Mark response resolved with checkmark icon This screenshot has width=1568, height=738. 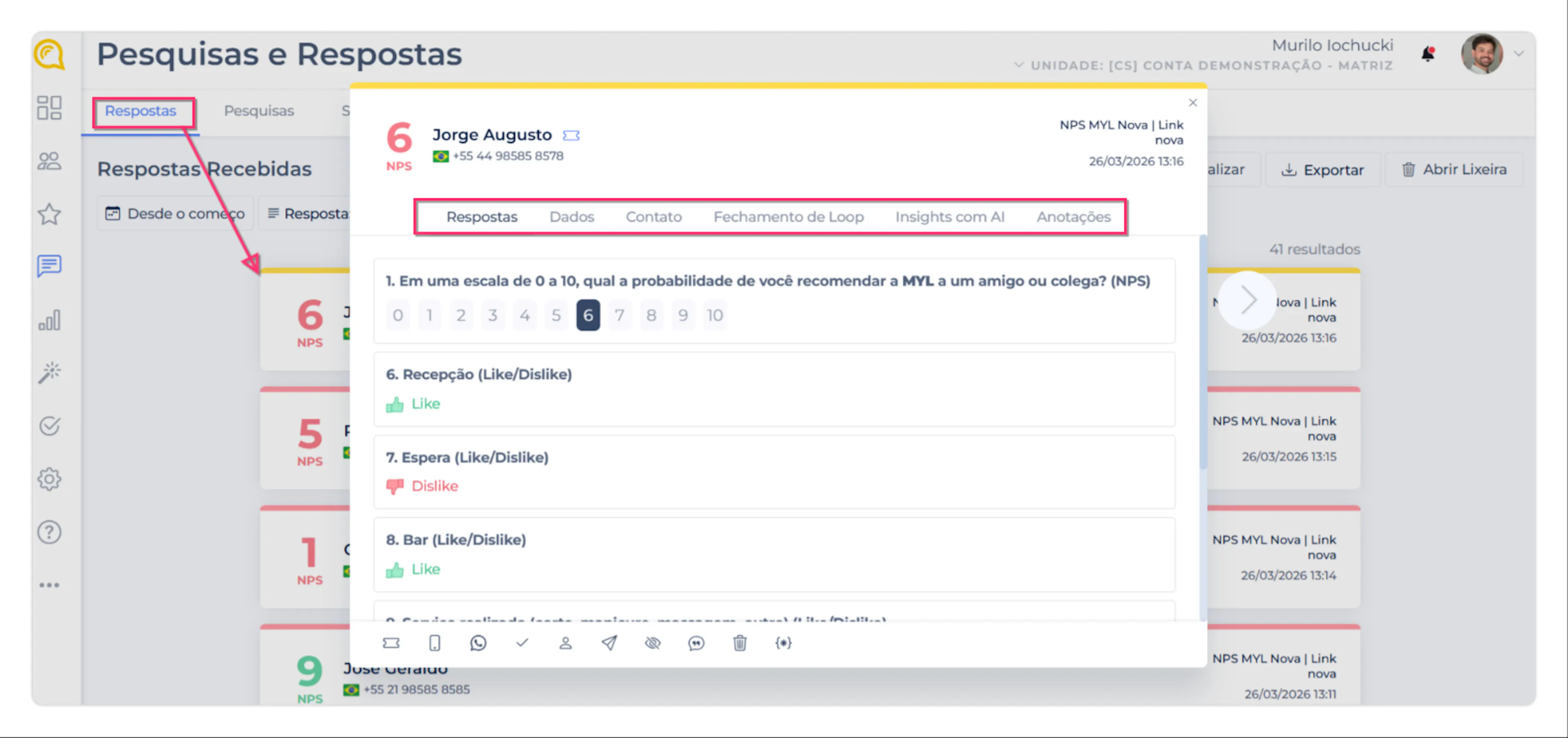coord(522,643)
